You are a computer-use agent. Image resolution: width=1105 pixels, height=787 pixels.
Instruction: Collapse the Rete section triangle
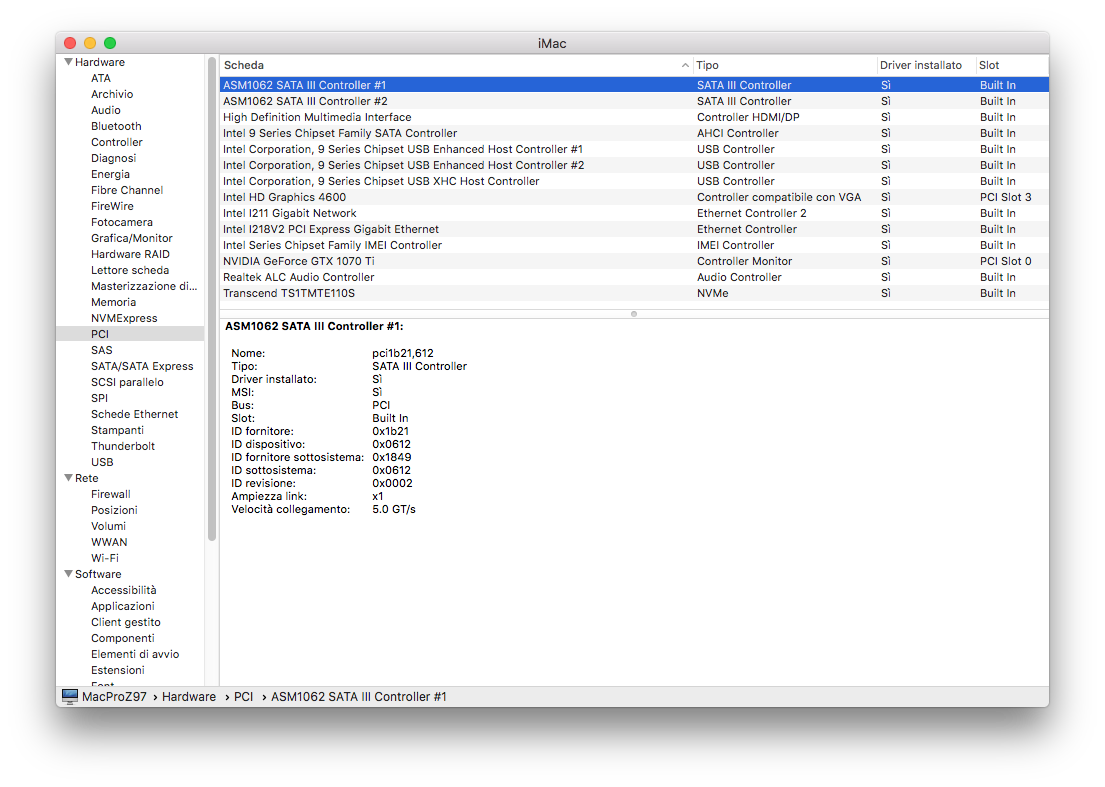pyautogui.click(x=68, y=478)
